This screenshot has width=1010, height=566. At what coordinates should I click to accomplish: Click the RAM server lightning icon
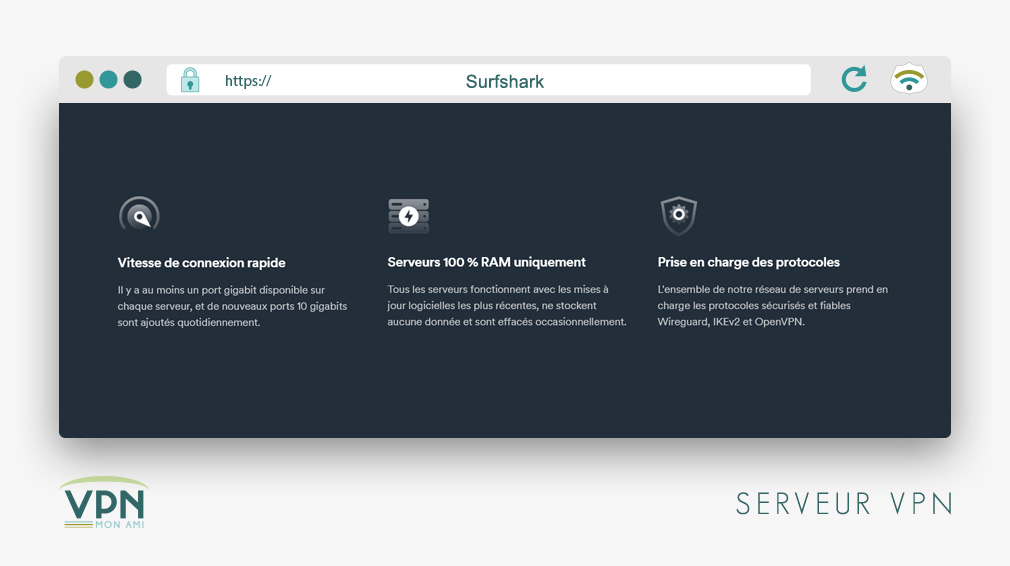[408, 215]
